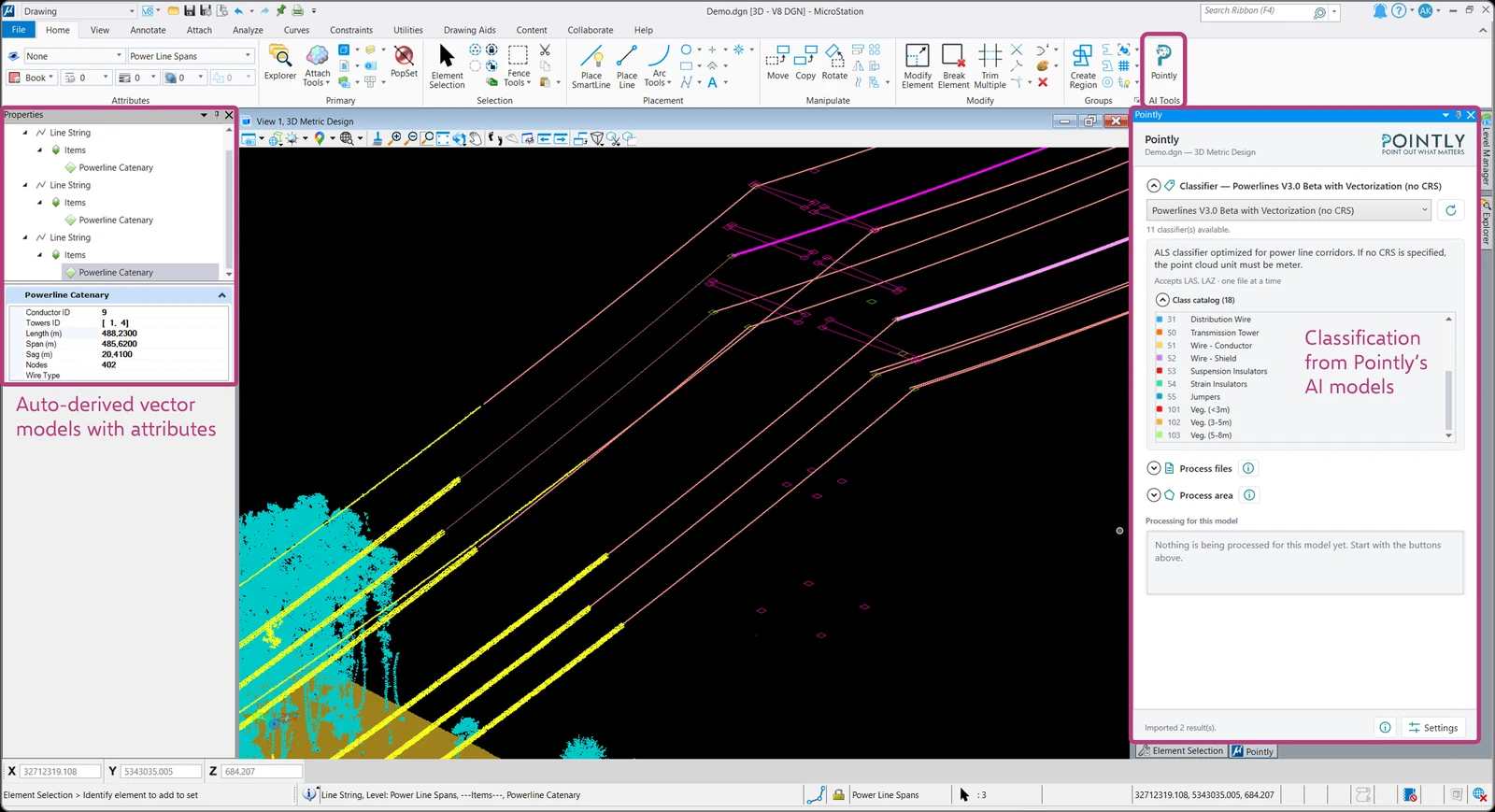Collapse the Powerline Catenary properties group

tap(221, 294)
